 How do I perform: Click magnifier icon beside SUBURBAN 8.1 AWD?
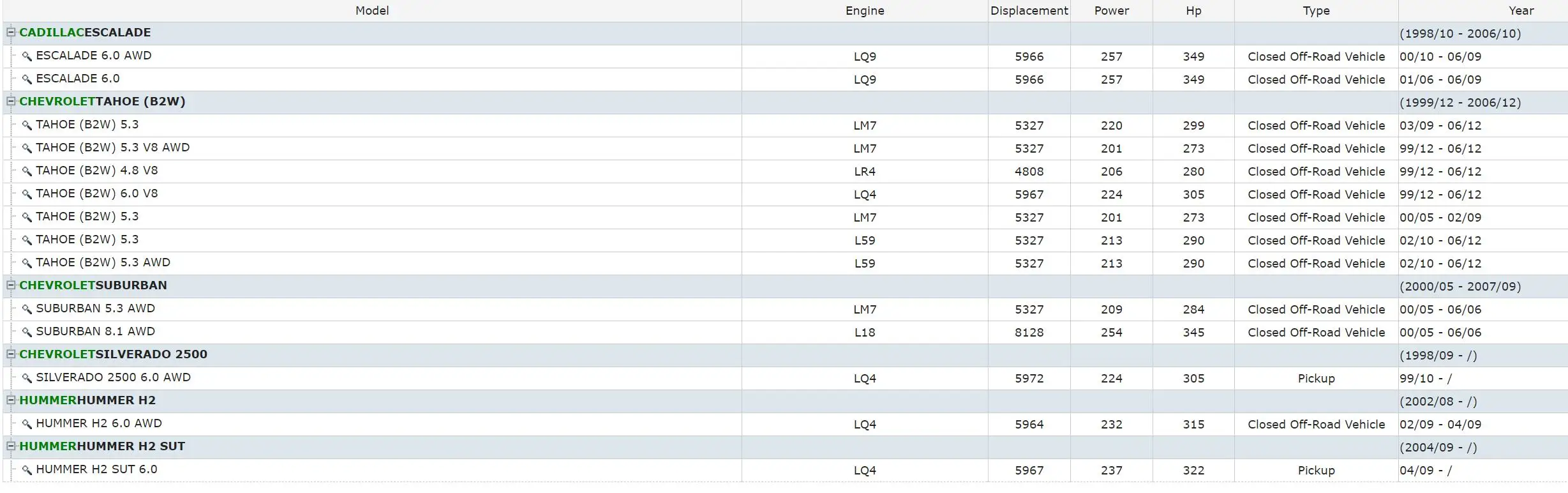pyautogui.click(x=27, y=332)
